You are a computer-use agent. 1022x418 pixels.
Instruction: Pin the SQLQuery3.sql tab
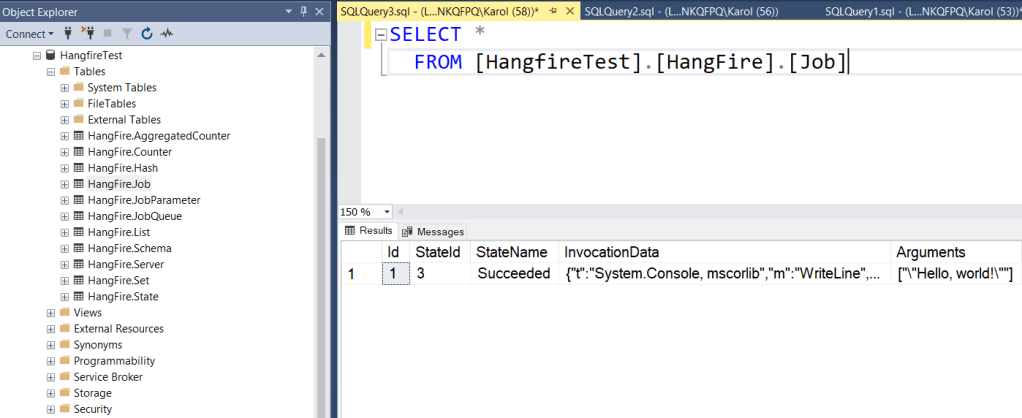[x=554, y=11]
